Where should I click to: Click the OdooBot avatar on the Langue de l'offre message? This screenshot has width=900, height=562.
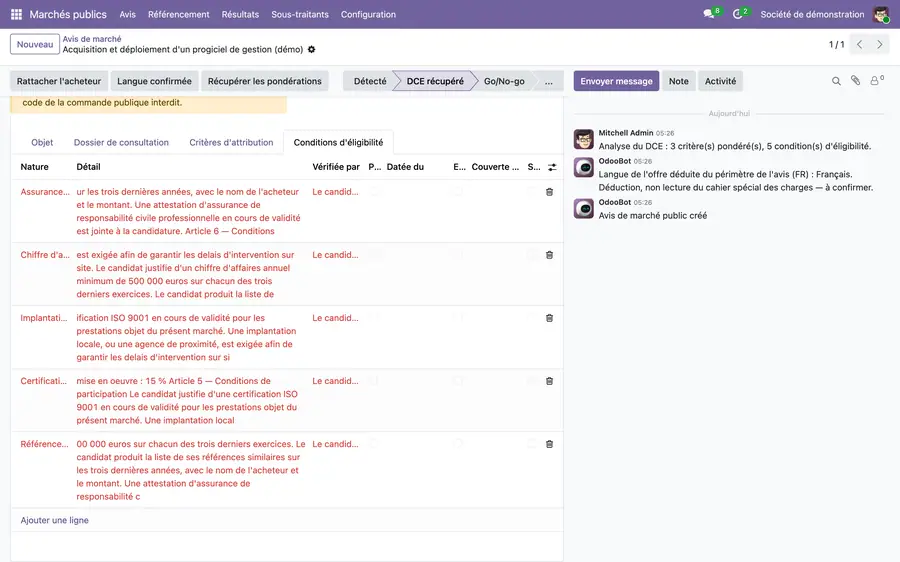point(584,168)
